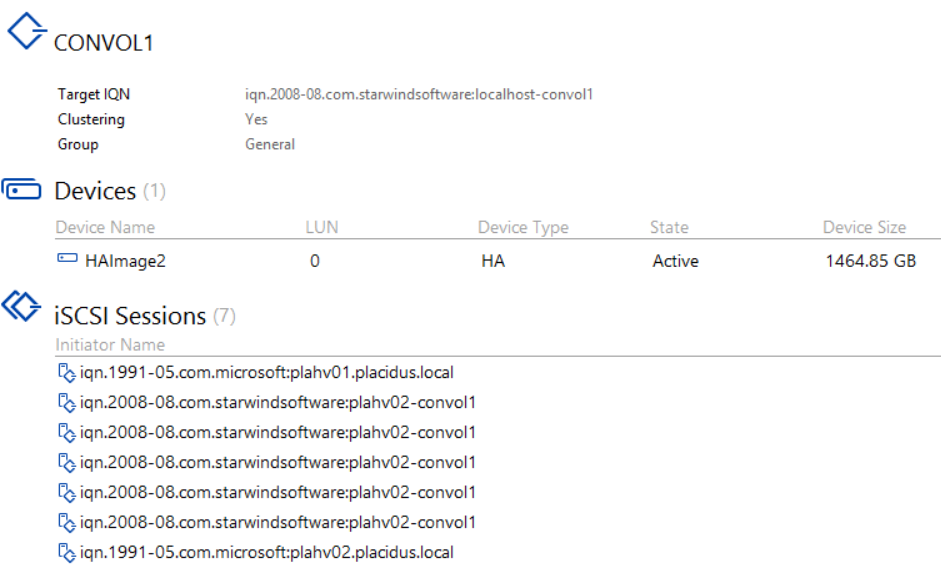Select the HAImage2 device name
The width and height of the screenshot is (941, 571).
click(x=125, y=261)
